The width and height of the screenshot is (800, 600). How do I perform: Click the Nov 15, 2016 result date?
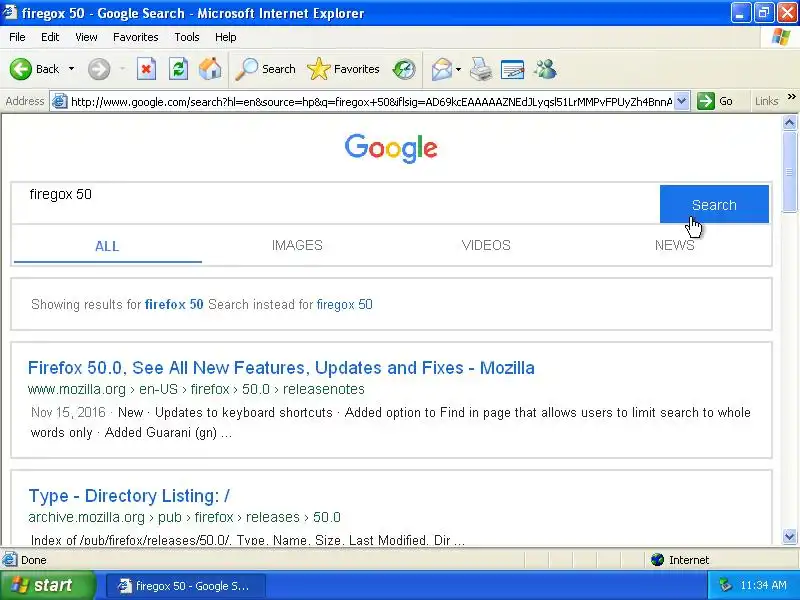68,412
